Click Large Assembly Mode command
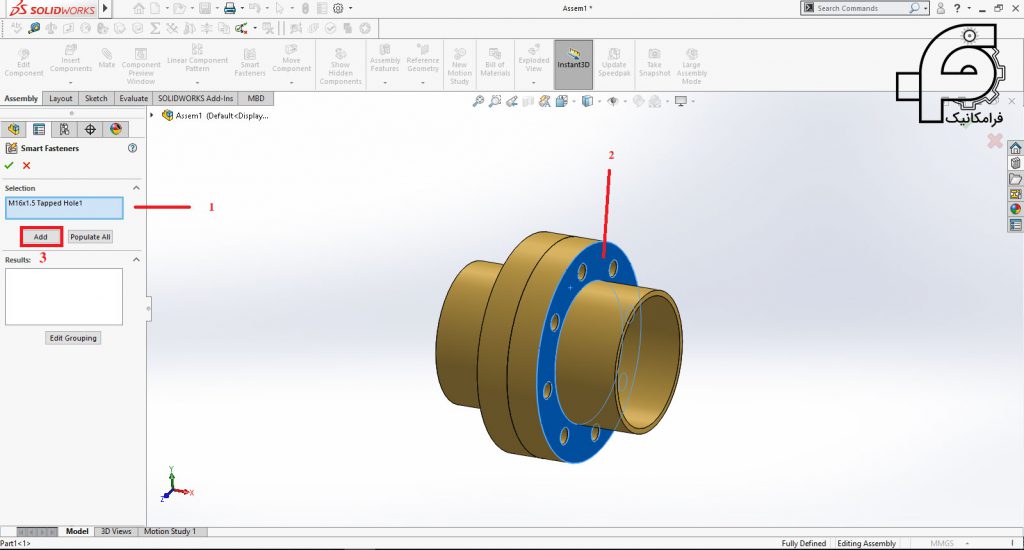 click(x=692, y=66)
